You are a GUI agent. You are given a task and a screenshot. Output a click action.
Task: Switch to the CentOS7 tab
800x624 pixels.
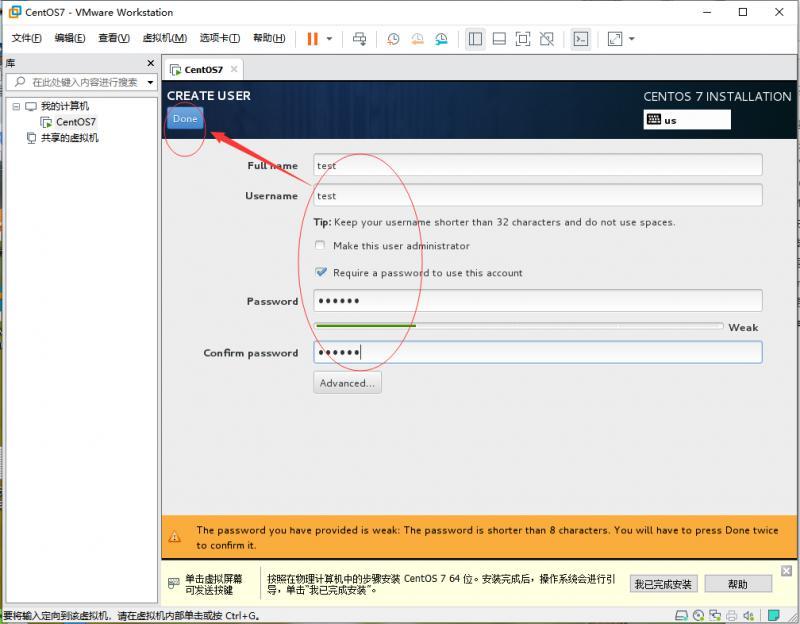[204, 69]
